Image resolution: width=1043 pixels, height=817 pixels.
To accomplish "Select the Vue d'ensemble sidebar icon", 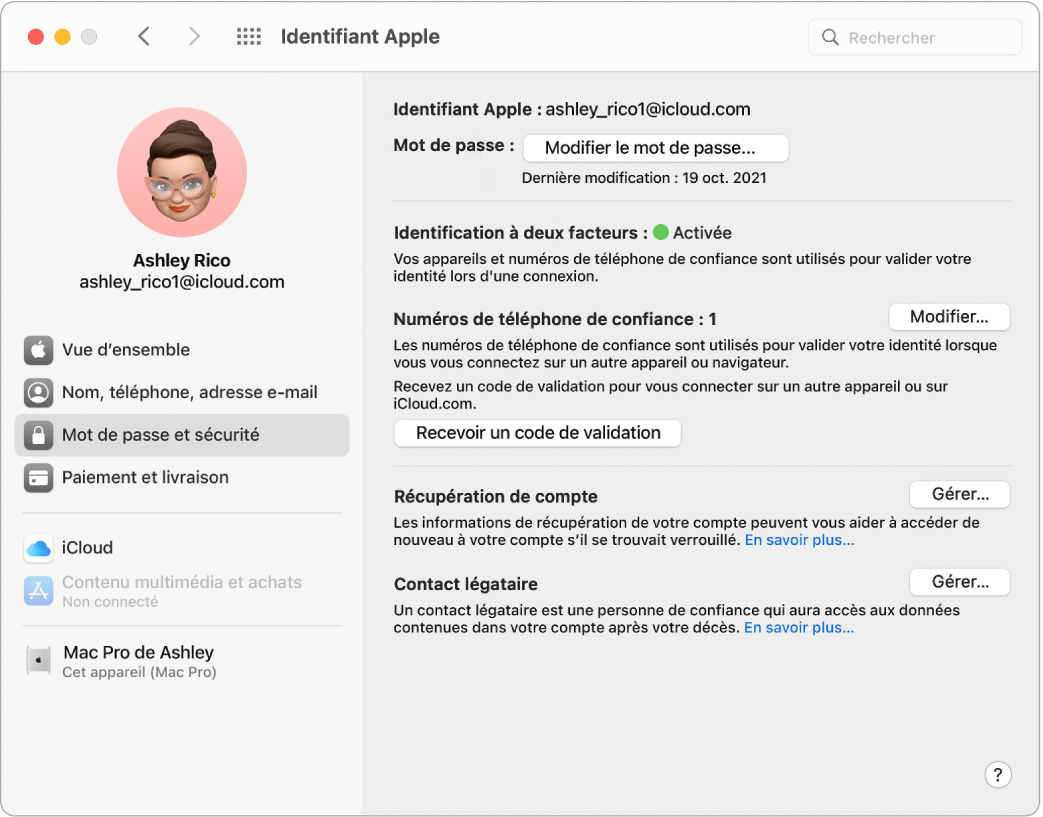I will (x=38, y=350).
